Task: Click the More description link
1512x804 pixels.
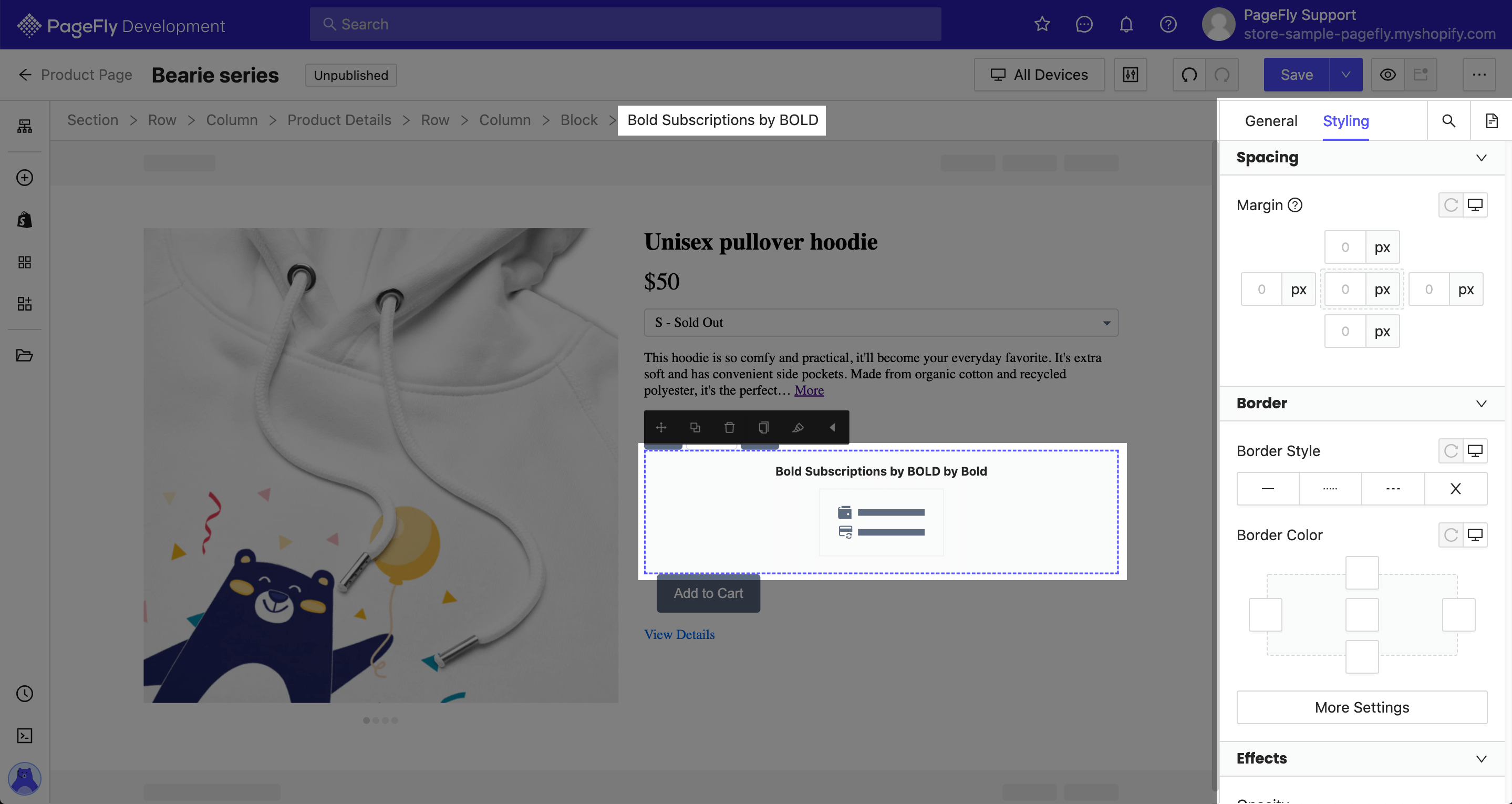Action: 809,390
